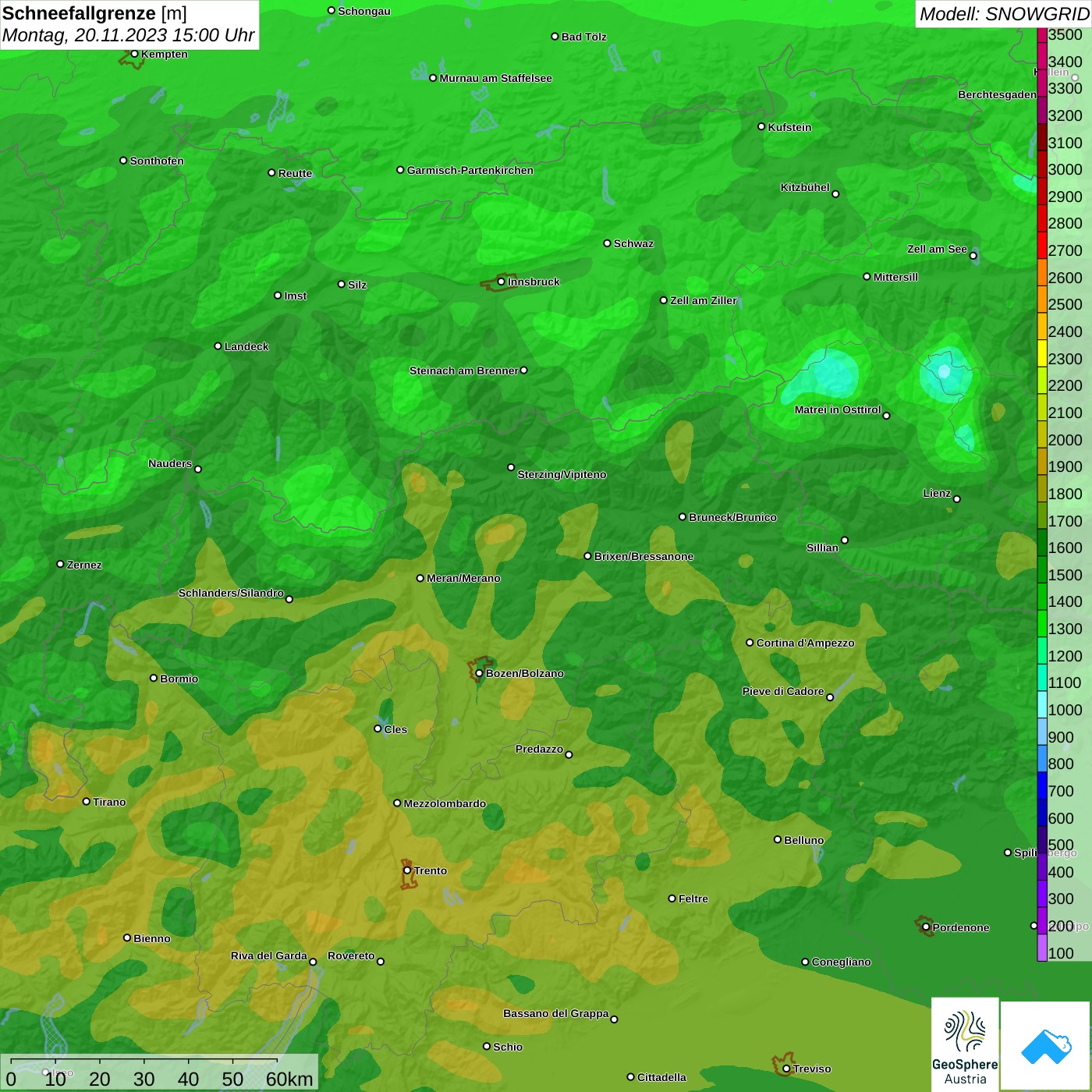
Task: Click the Schwaz location dot
Action: click(608, 243)
